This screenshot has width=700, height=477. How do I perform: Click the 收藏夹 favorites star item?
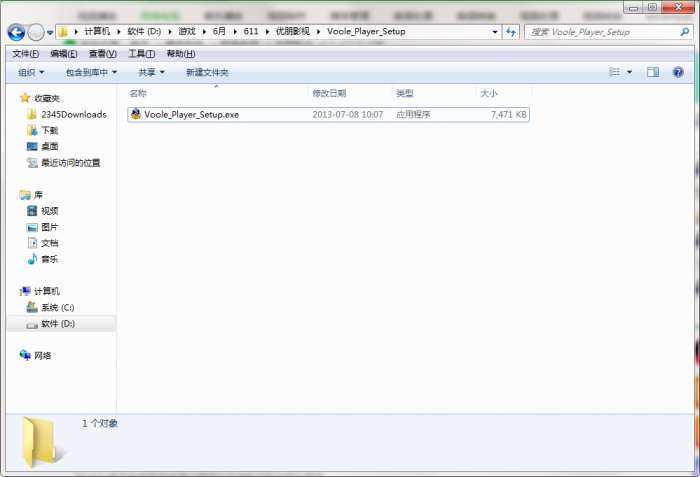[40, 98]
